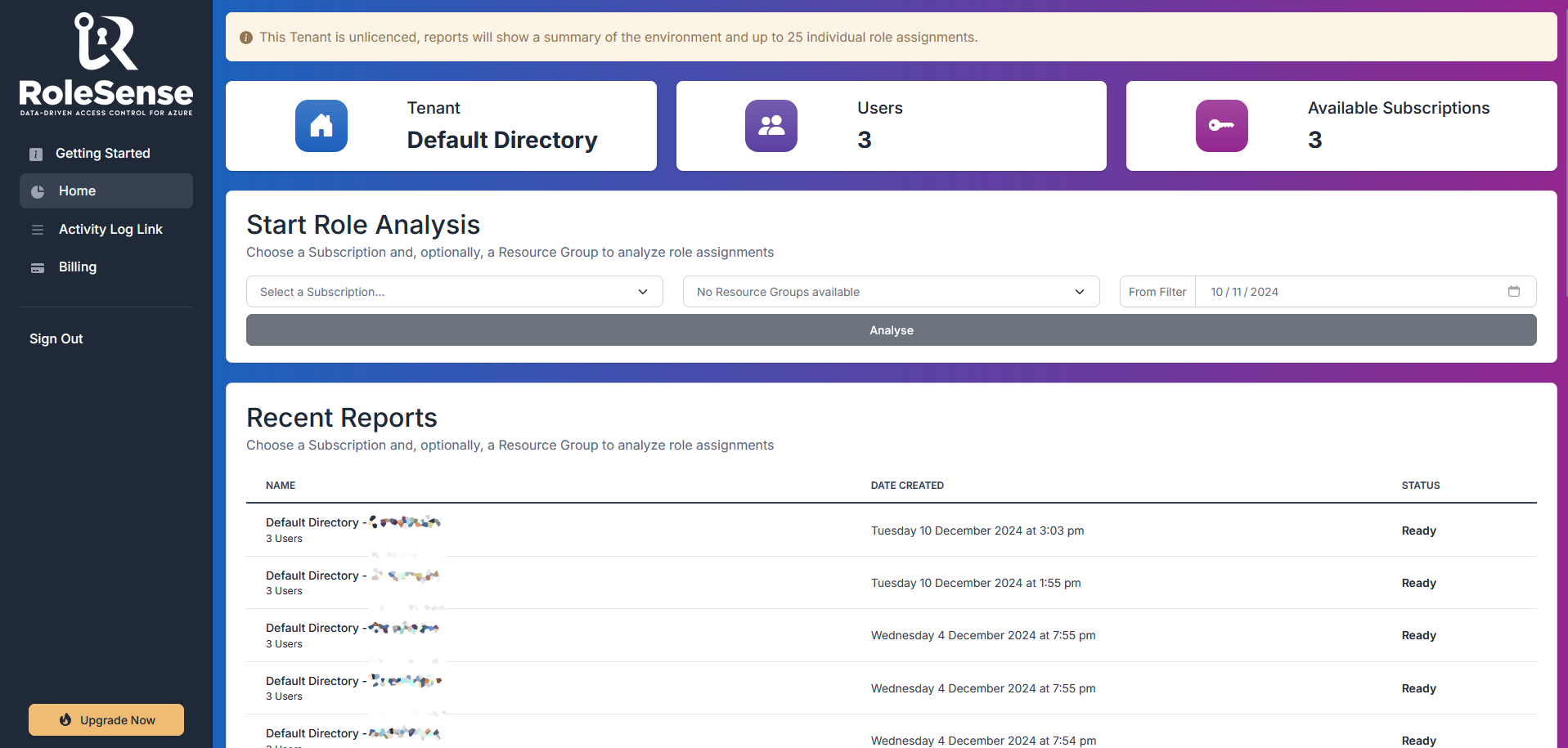The image size is (1568, 748).
Task: Click the unlicensed tenant banner message
Action: click(x=618, y=38)
